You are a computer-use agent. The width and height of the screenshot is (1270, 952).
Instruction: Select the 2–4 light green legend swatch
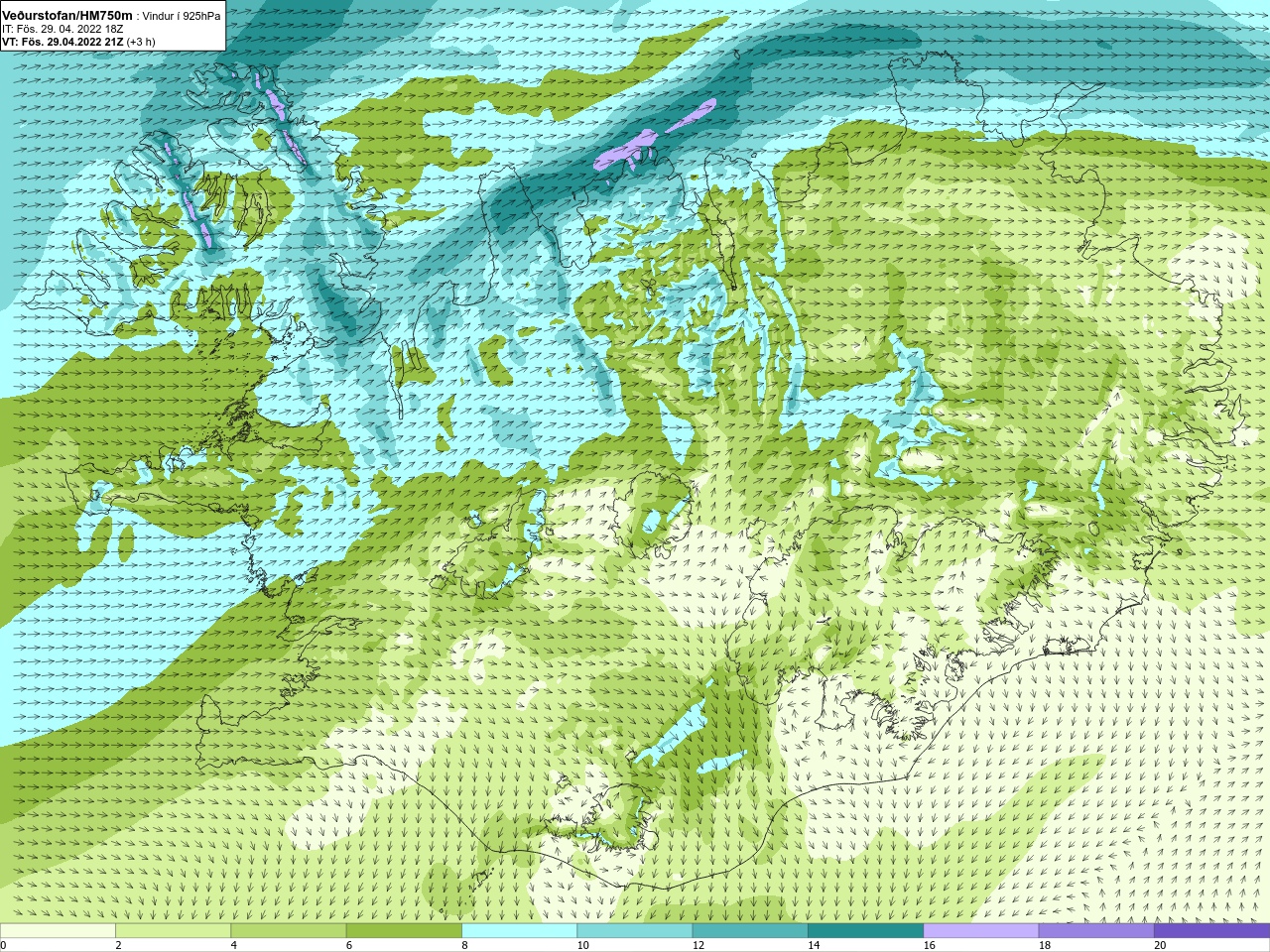tap(173, 930)
